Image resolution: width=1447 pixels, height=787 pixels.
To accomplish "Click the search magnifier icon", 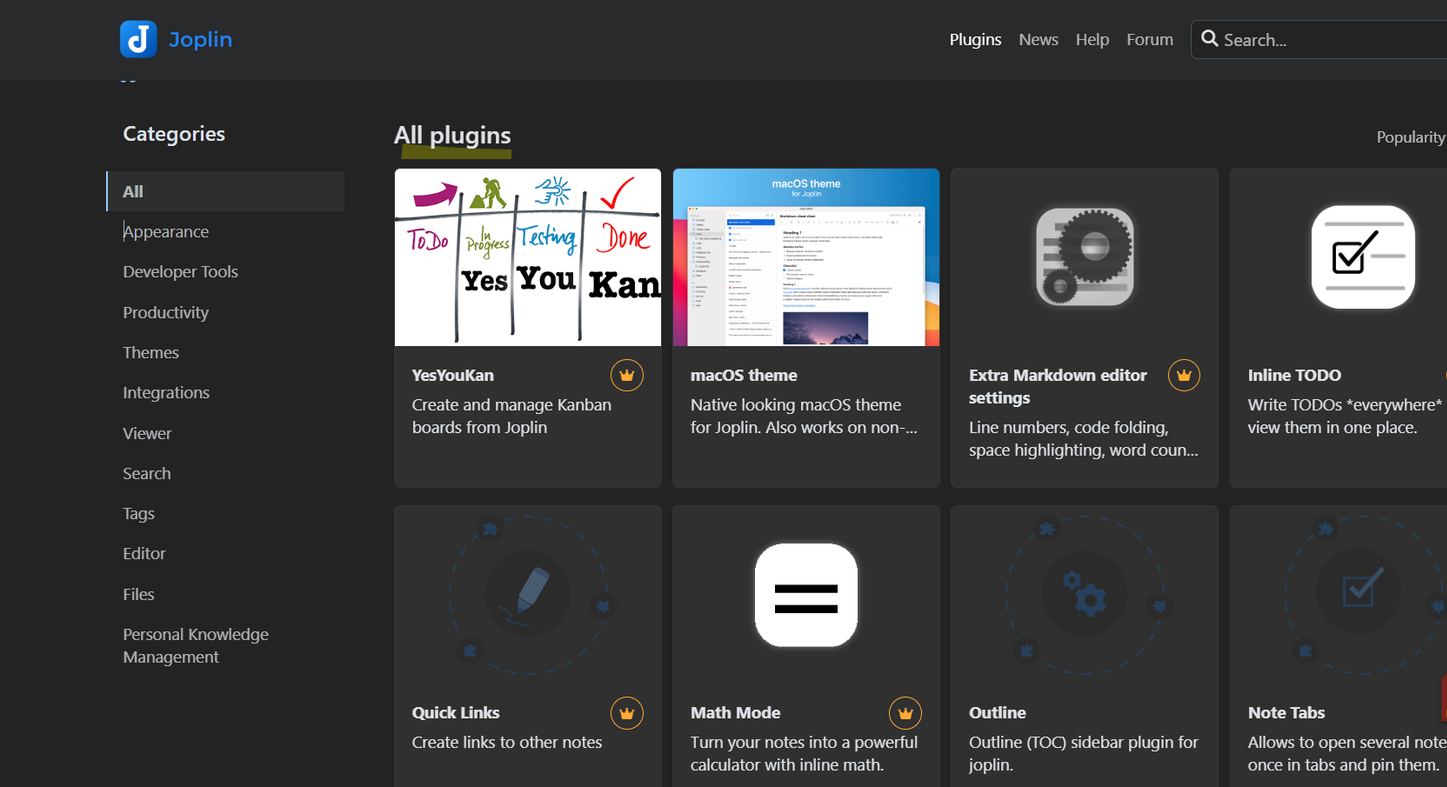I will pyautogui.click(x=1210, y=39).
